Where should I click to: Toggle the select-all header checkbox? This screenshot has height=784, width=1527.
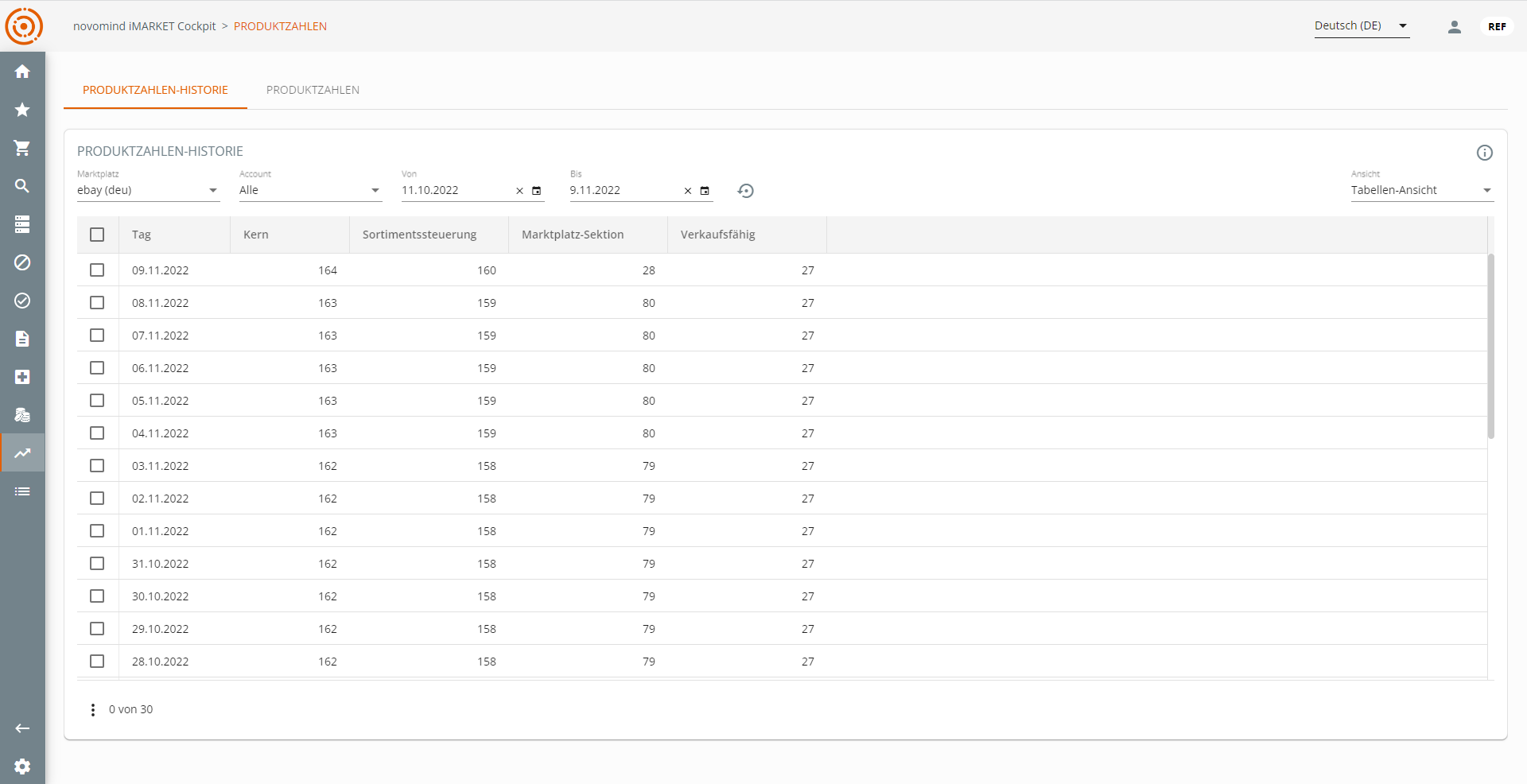pos(97,235)
